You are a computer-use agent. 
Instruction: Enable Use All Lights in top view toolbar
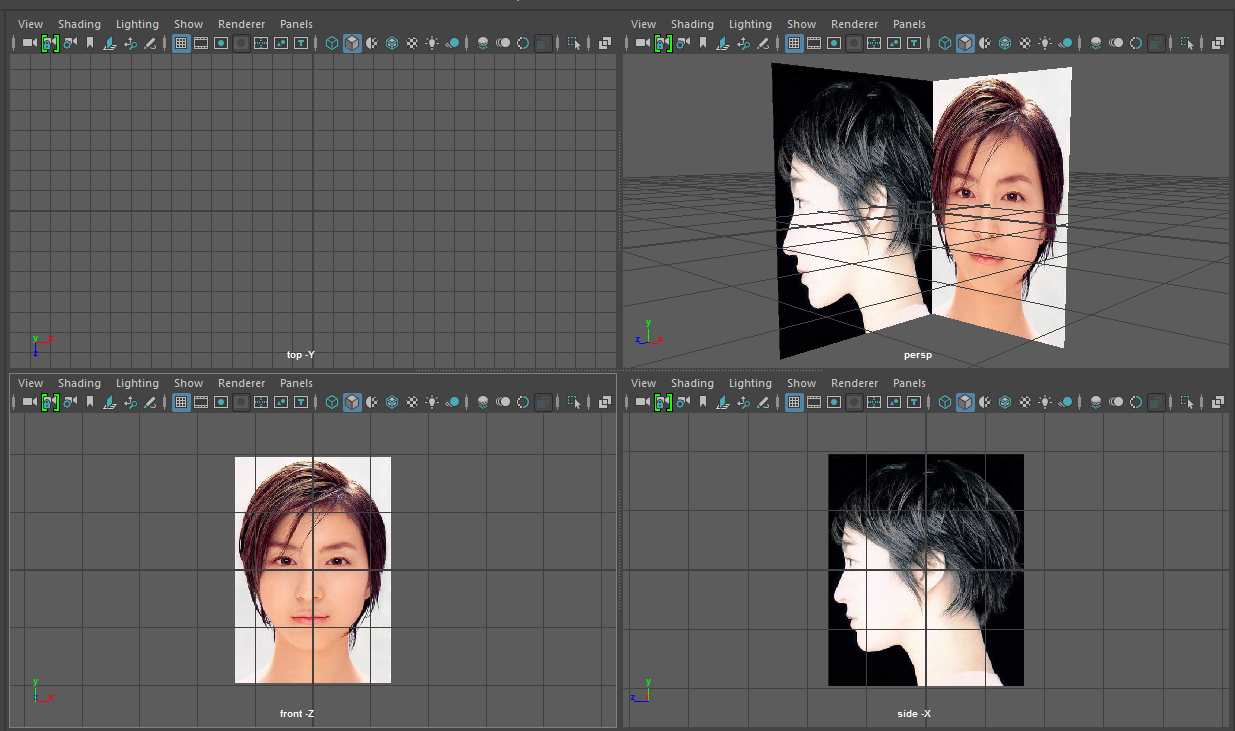coord(432,43)
